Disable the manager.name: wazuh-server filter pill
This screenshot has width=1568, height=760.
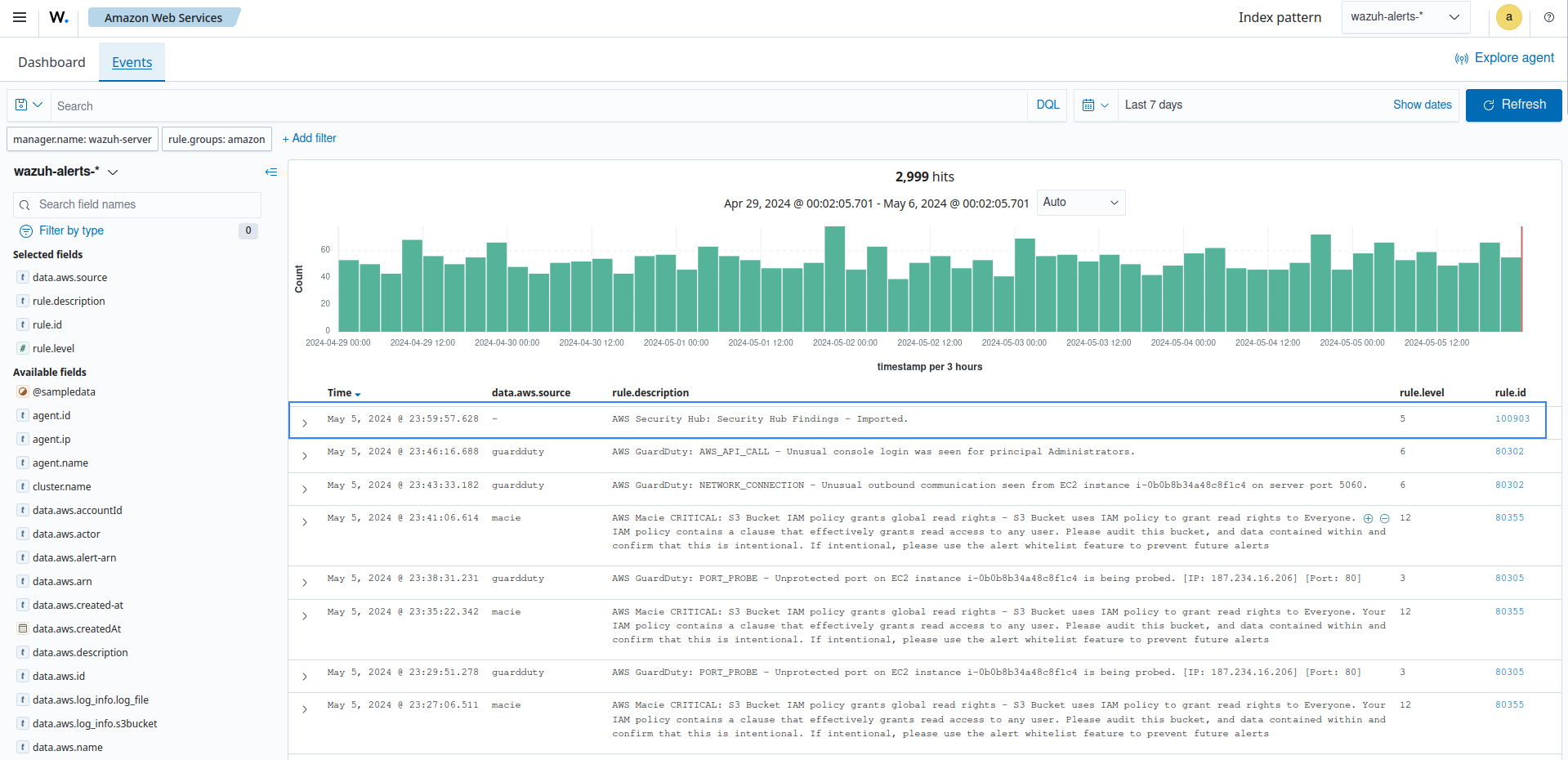point(82,138)
